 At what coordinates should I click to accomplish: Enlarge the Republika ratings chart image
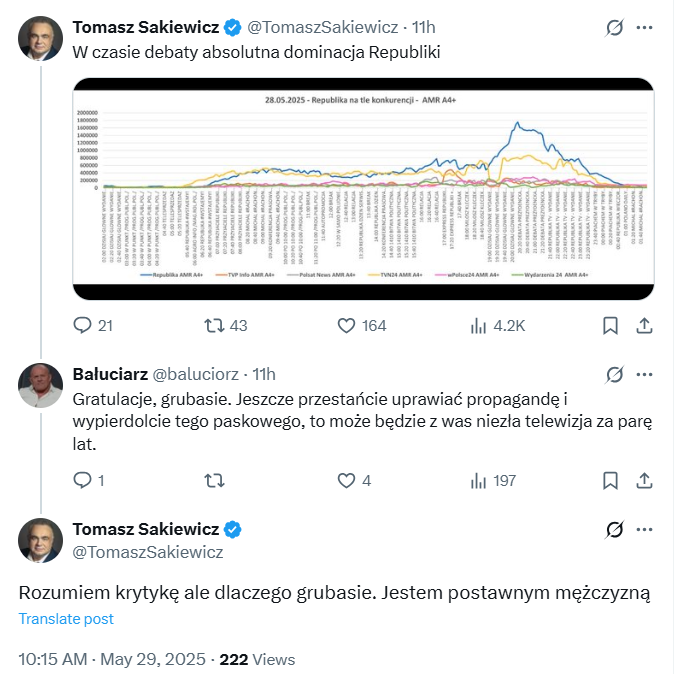363,188
